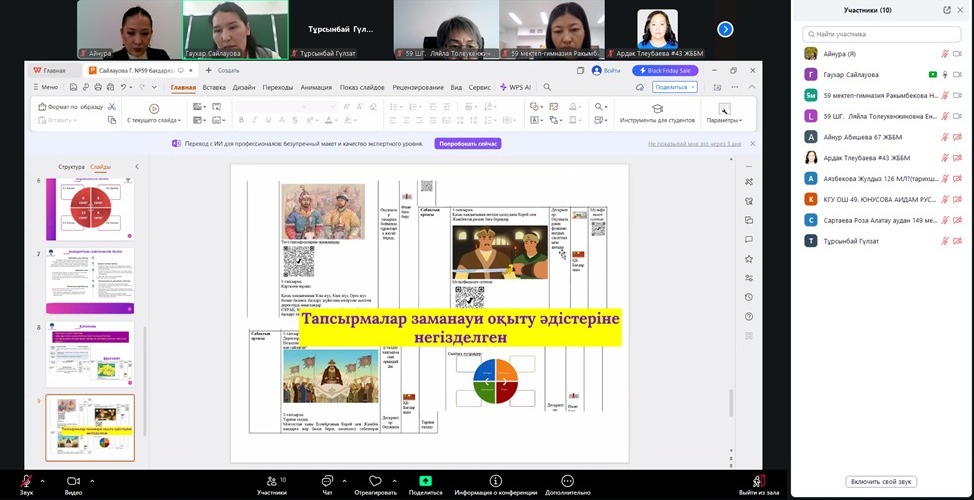Screen dimensions: 974x500
Task: Click the green Share screen icon
Action: tap(425, 480)
